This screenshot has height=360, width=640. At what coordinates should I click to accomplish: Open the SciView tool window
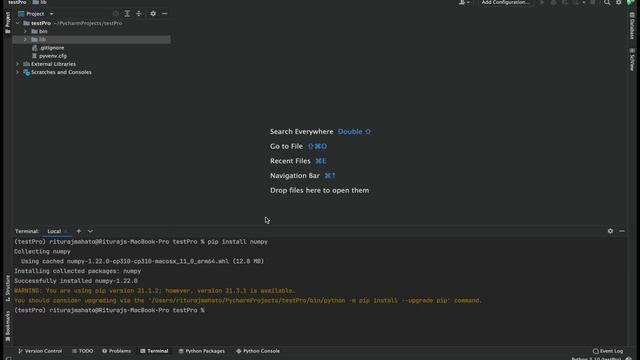coord(632,60)
